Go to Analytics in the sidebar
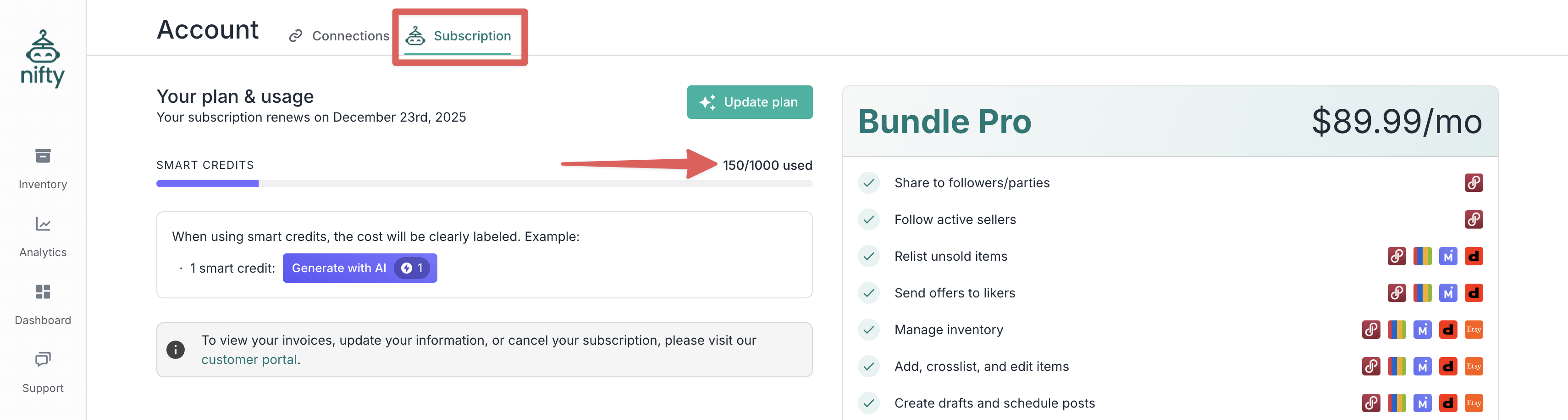The width and height of the screenshot is (1568, 420). [43, 236]
